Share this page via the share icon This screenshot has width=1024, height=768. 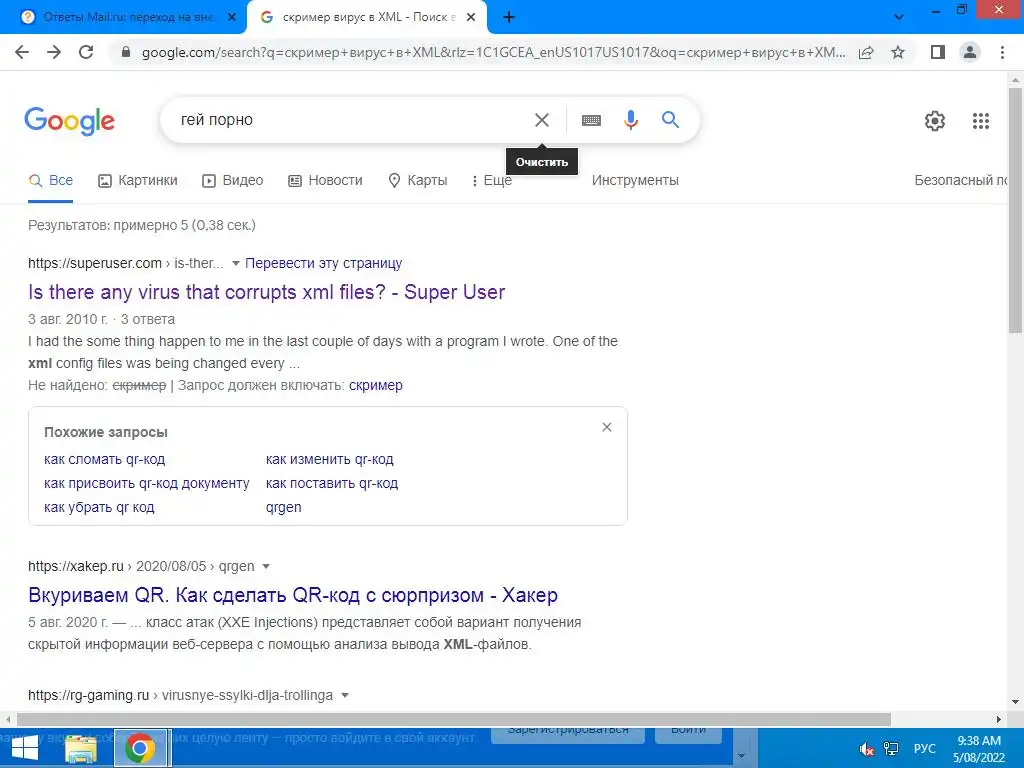tap(866, 52)
